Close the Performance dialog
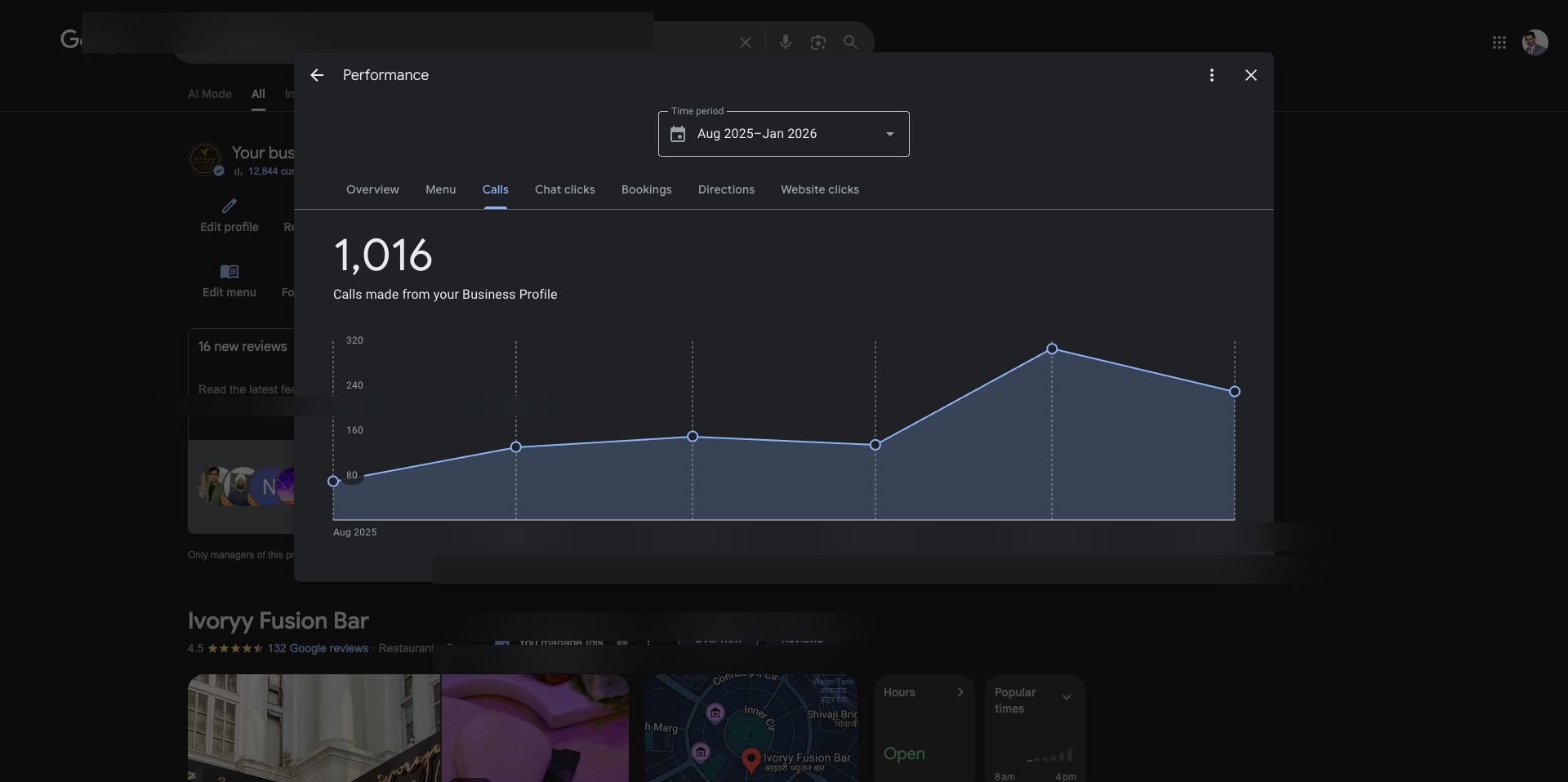 [x=1251, y=75]
